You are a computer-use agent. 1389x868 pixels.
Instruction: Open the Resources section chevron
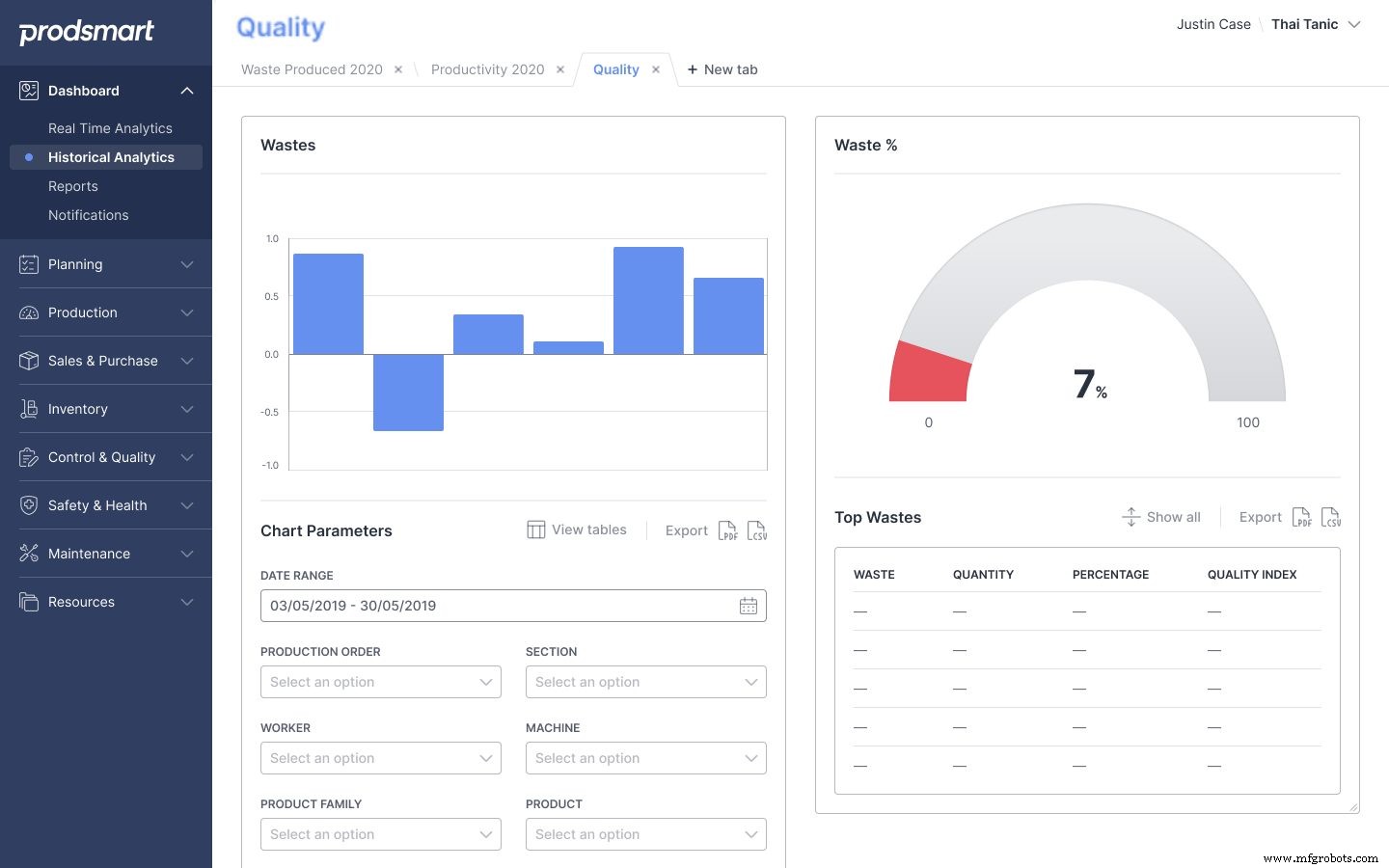pyautogui.click(x=187, y=602)
